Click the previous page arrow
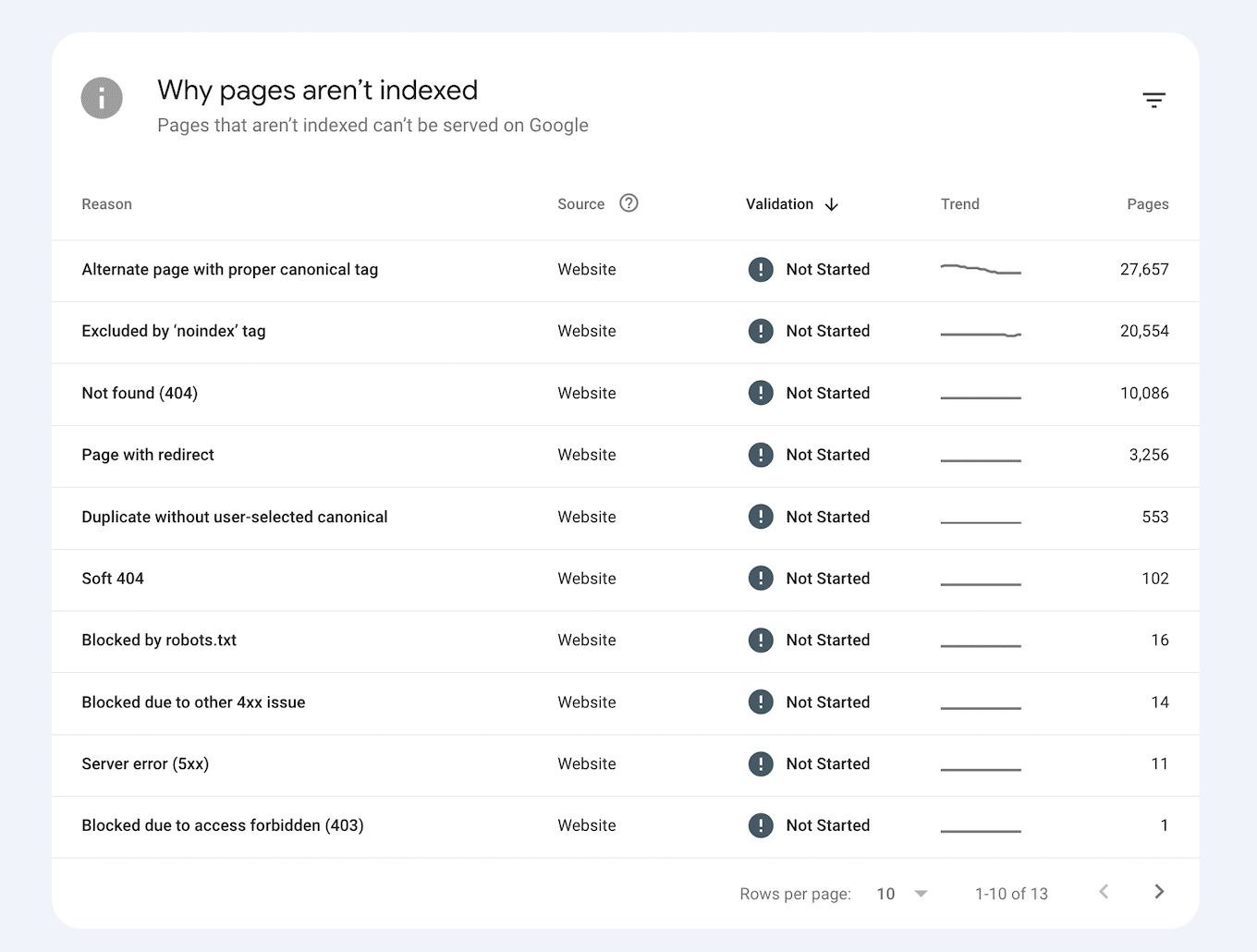Screen dimensions: 1257x952 tap(1104, 892)
